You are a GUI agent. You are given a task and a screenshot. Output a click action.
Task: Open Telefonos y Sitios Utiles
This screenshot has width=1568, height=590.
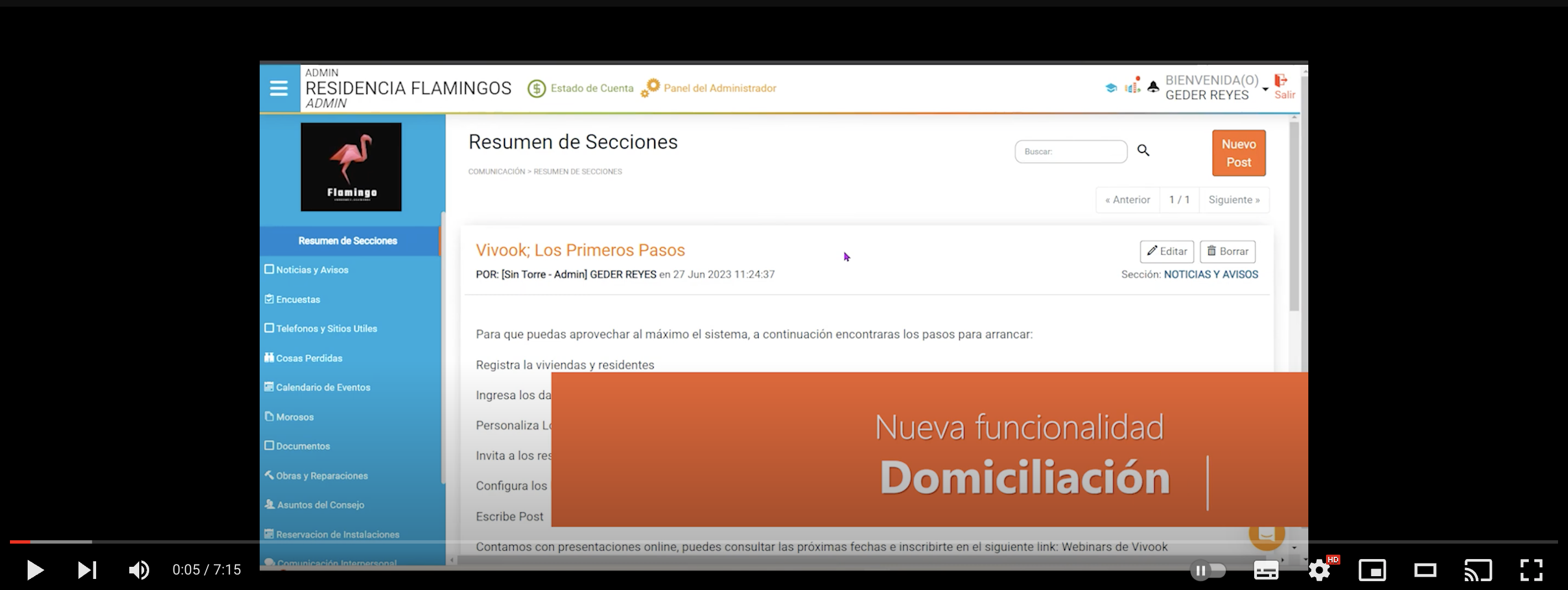327,329
